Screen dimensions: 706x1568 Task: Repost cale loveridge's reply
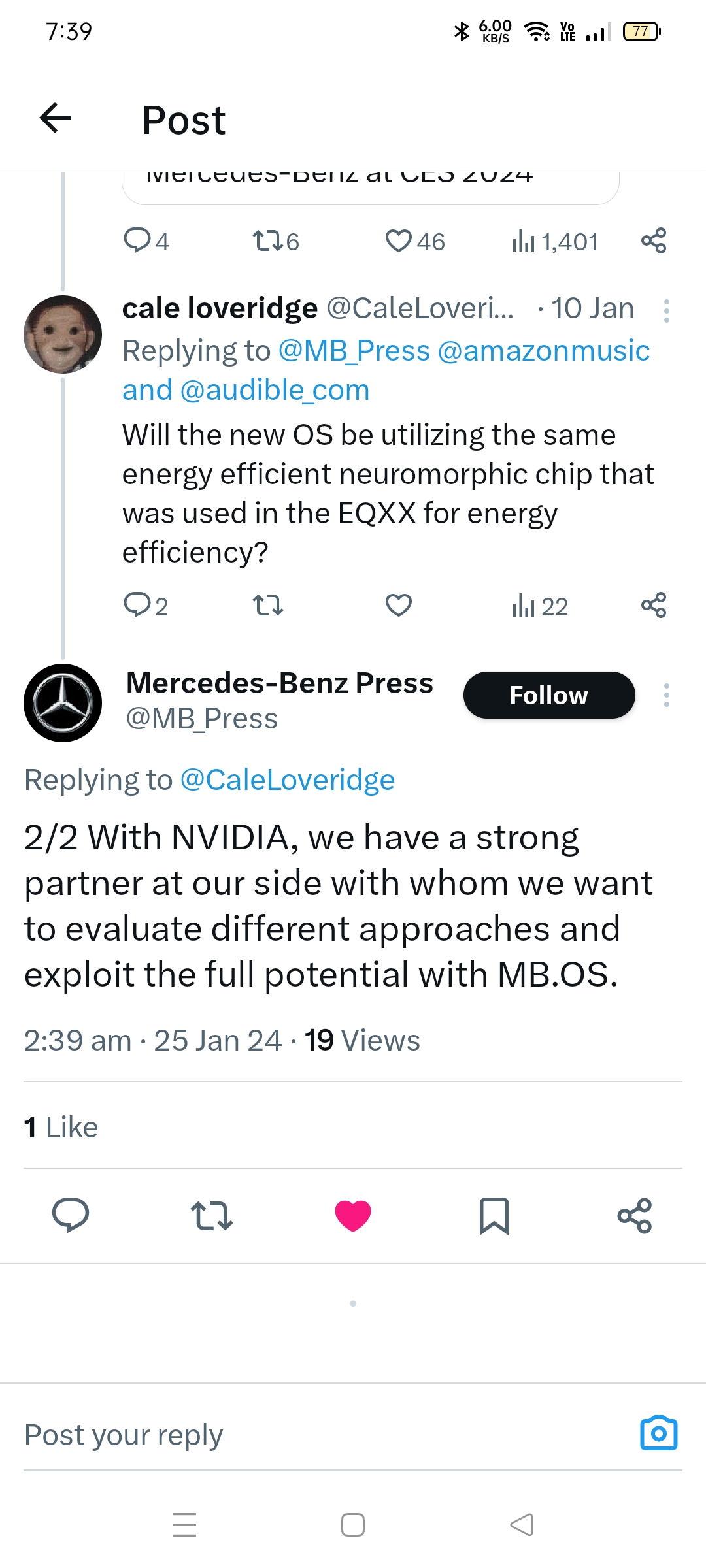click(x=268, y=606)
